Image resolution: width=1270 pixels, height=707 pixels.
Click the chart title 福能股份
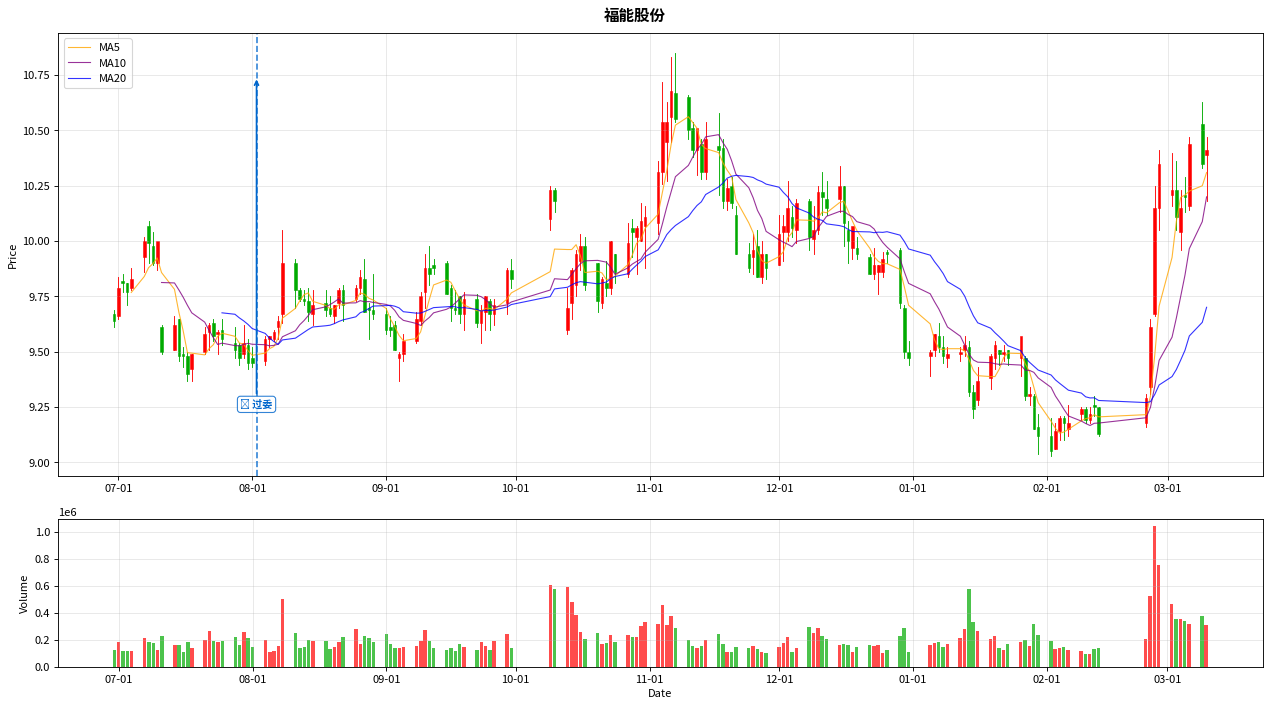[x=634, y=15]
